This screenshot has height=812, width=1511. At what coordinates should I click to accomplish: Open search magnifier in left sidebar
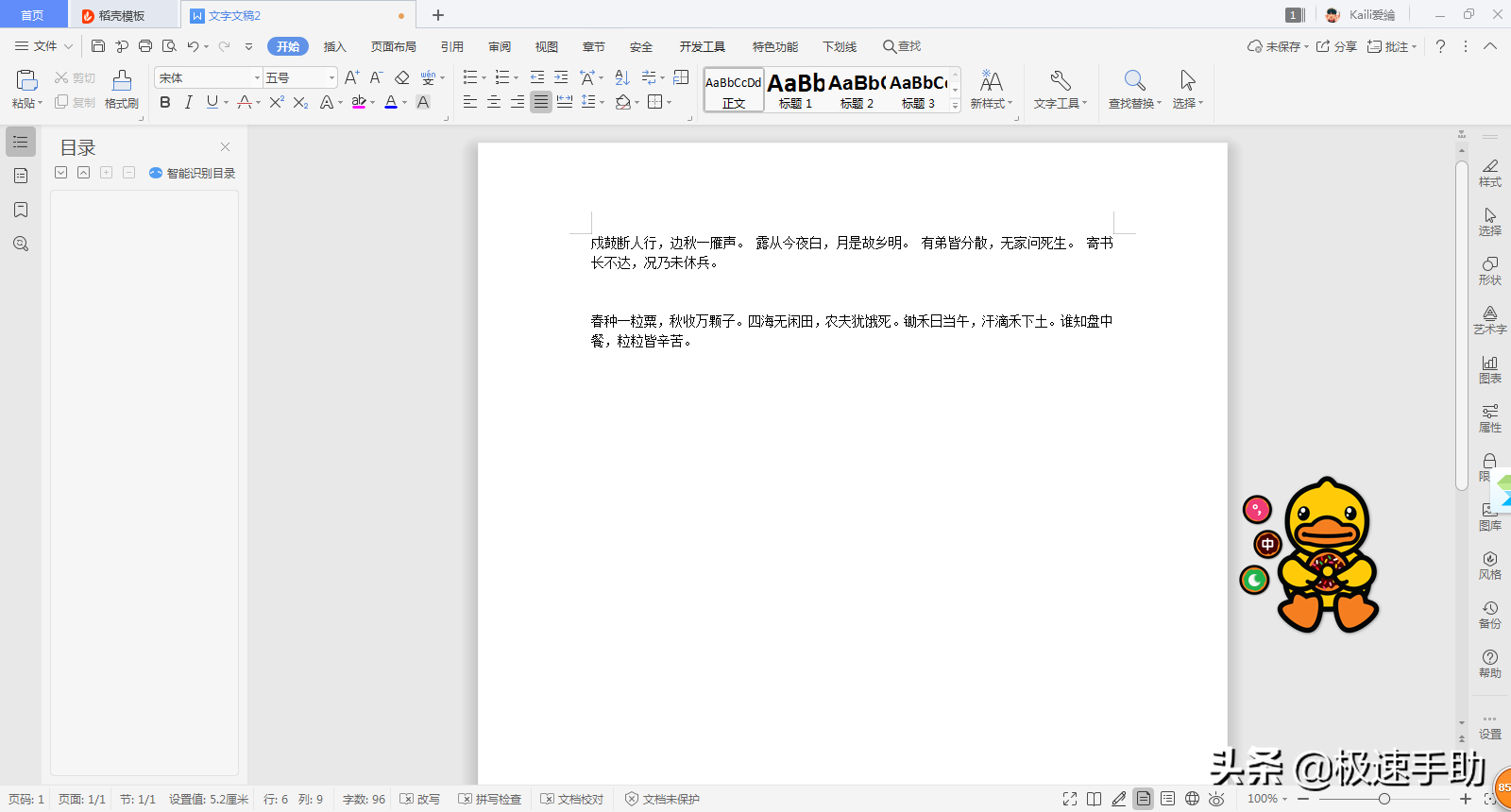(21, 244)
